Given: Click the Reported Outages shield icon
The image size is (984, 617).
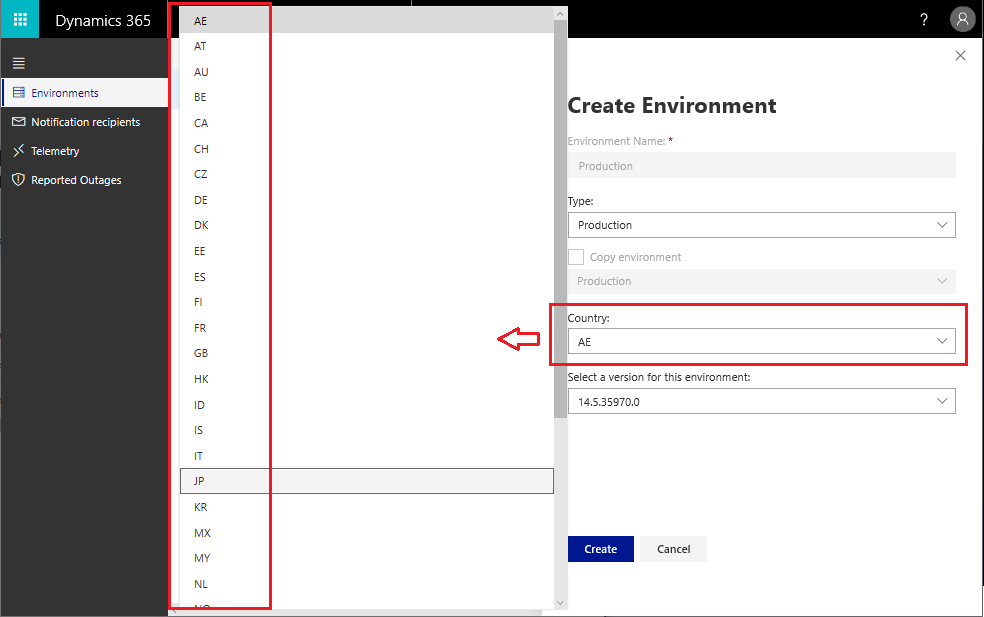Looking at the screenshot, I should tap(19, 180).
